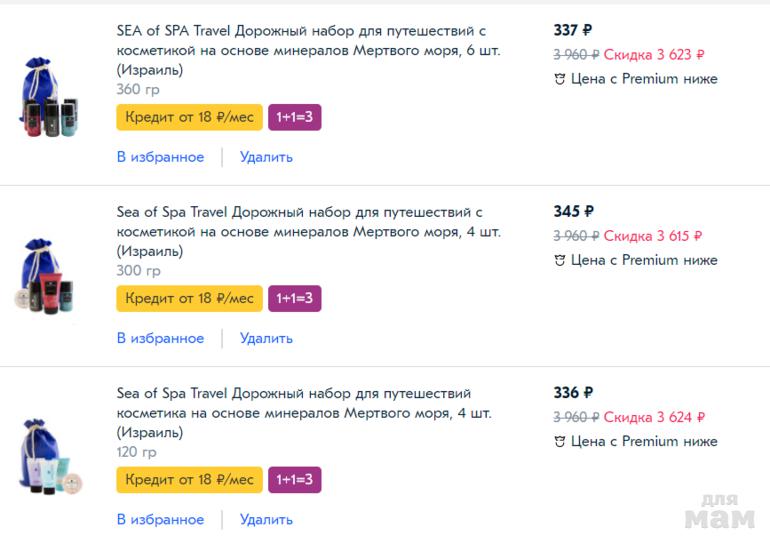Click credit badge on the 120 гр item
The height and width of the screenshot is (543, 770).
coord(189,480)
